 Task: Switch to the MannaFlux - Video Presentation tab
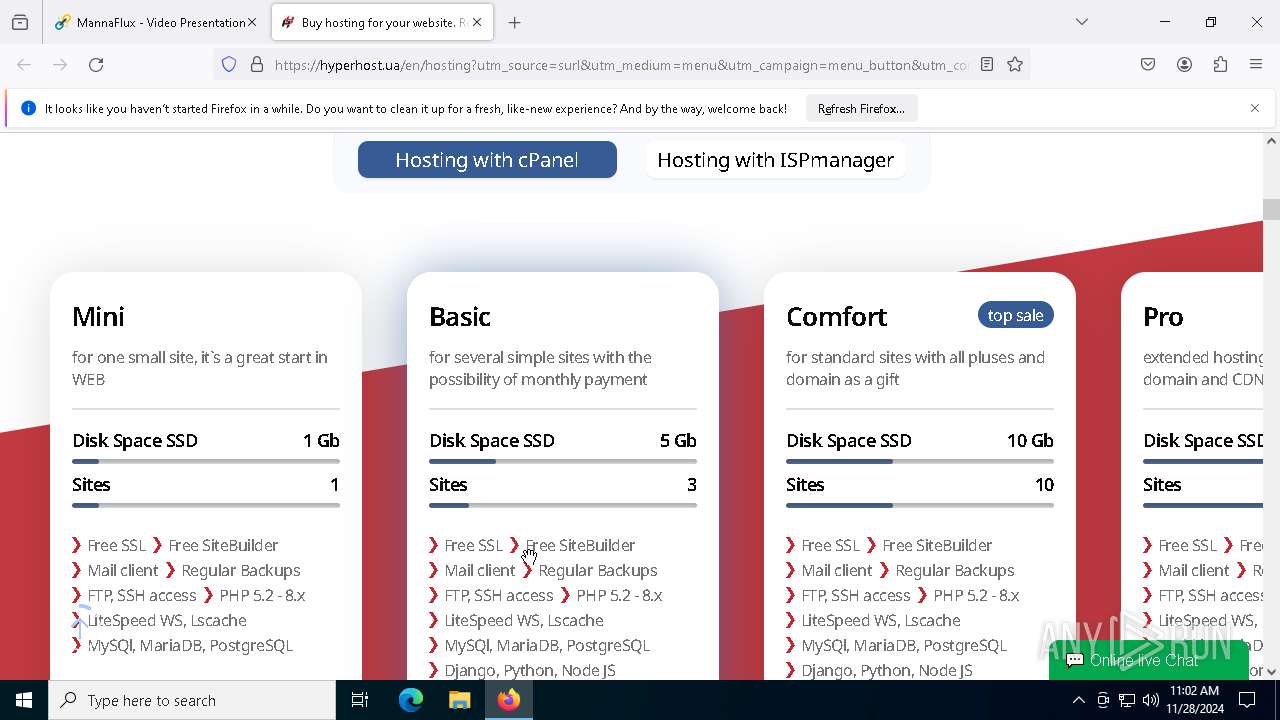pyautogui.click(x=155, y=22)
